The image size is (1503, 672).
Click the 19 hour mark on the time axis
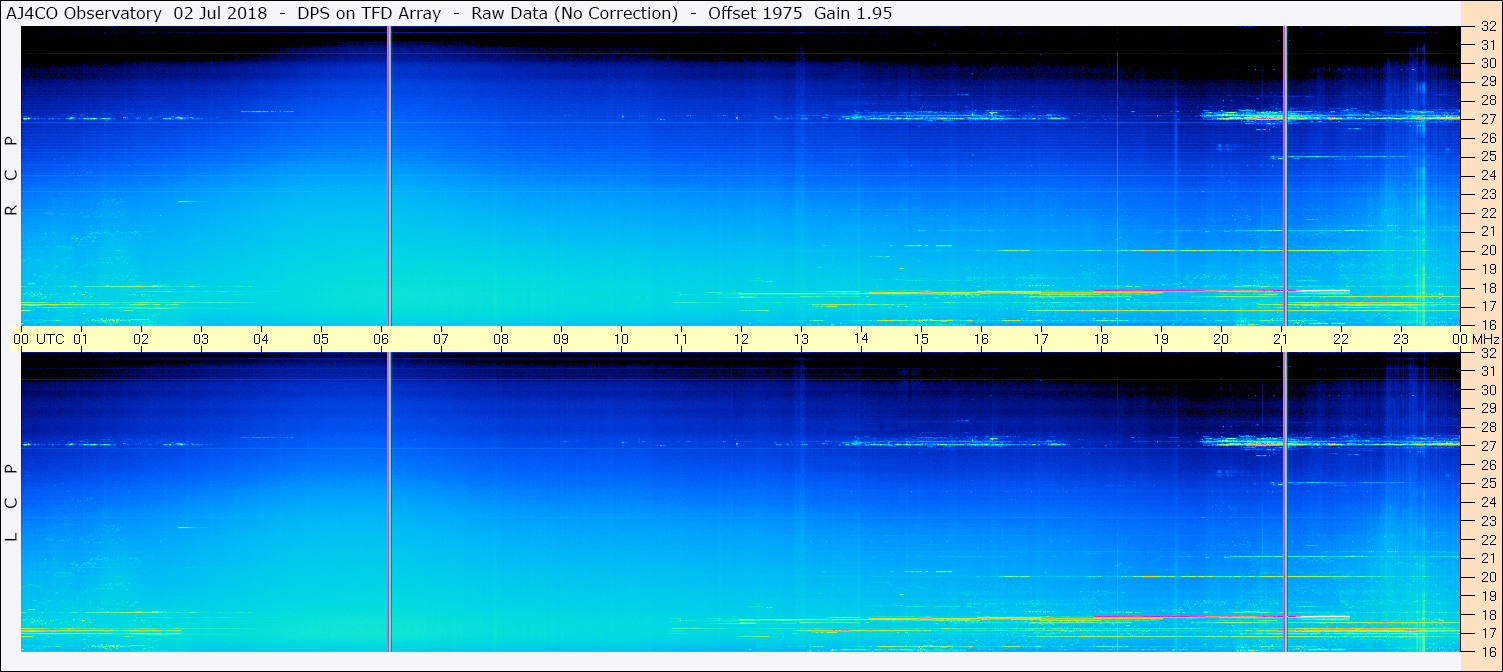(x=1161, y=339)
